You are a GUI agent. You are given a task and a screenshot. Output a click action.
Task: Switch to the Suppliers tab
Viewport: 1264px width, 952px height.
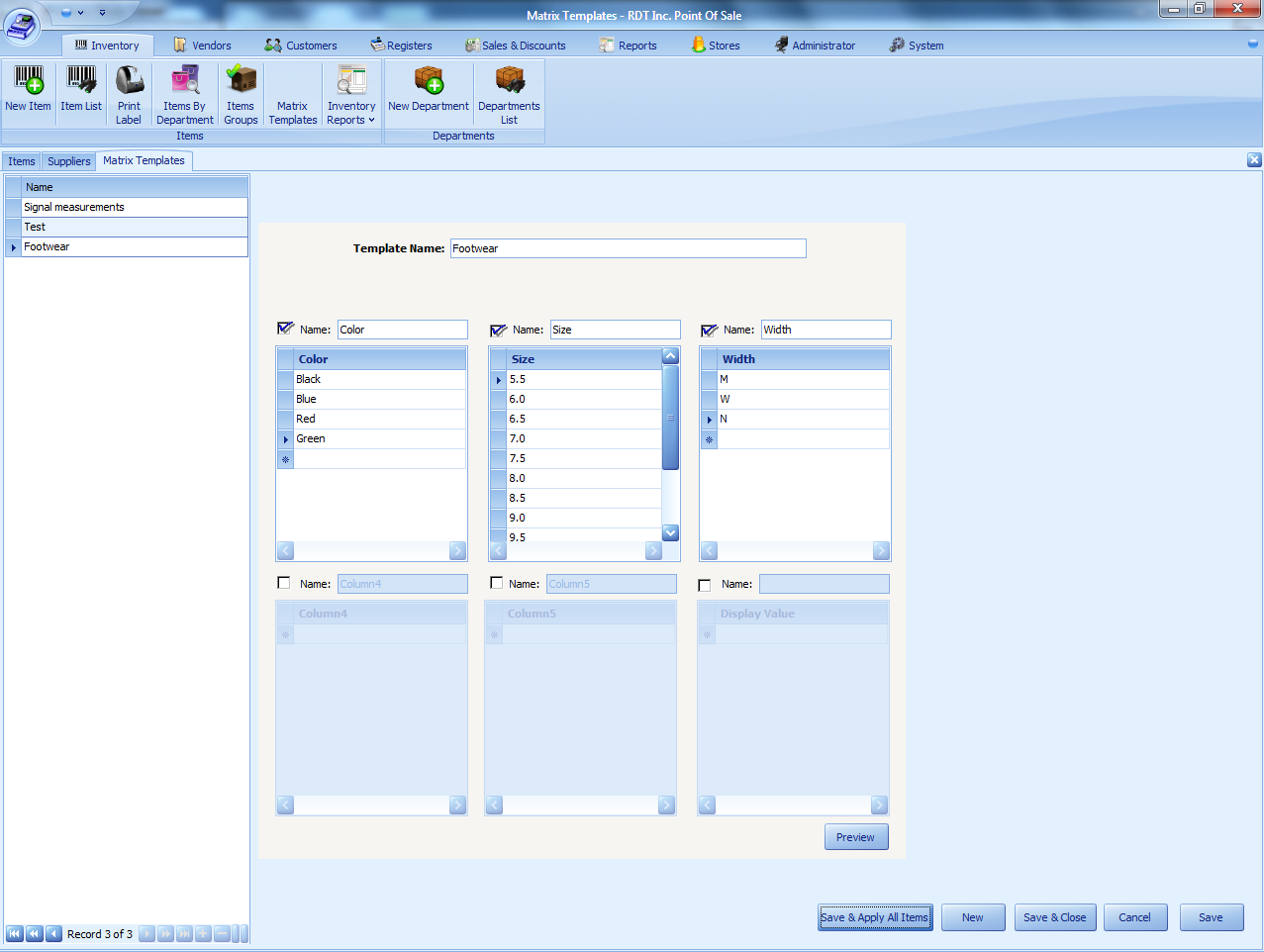[x=68, y=160]
